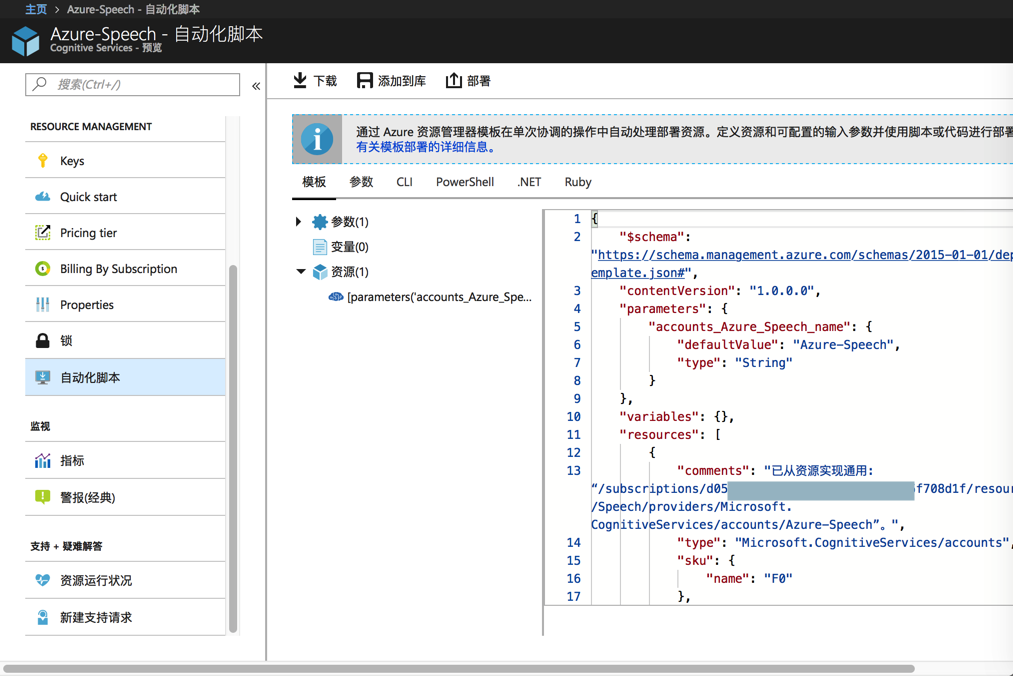The width and height of the screenshot is (1013, 676).
Task: Click the save disk icon for 添加到库
Action: point(365,80)
